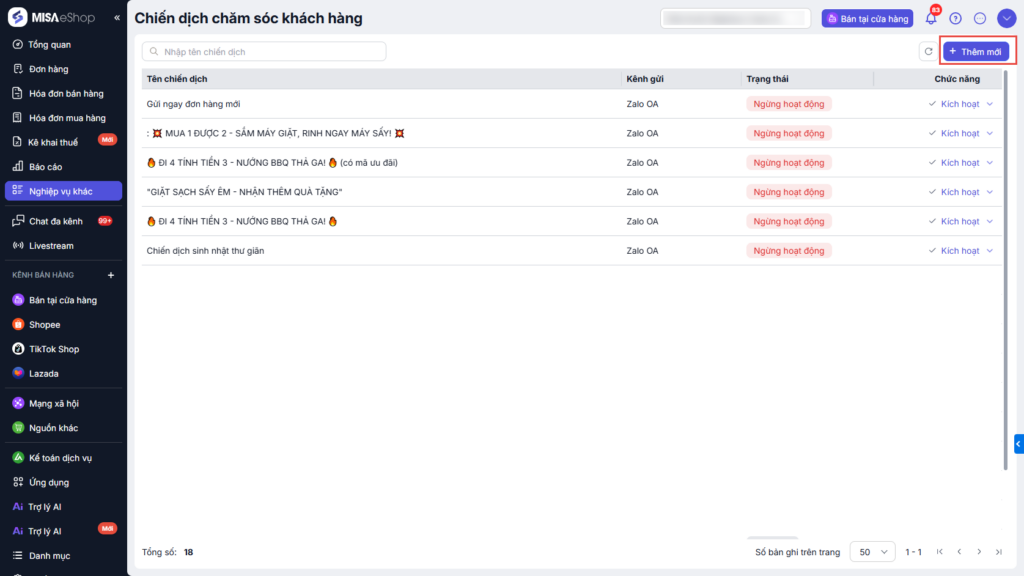Open notifications bell
The width and height of the screenshot is (1024, 576).
(931, 18)
